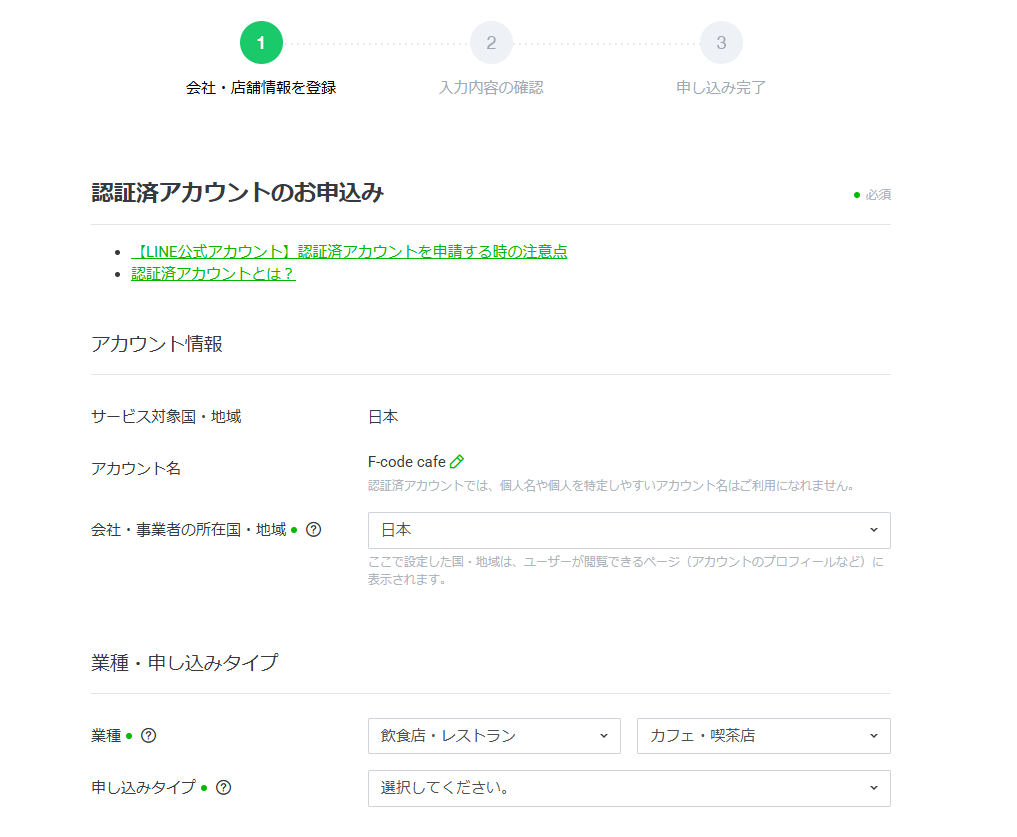Open the 認証済アカウントを申請する時の注意点 link
Screen dimensions: 1017x837
pyautogui.click(x=349, y=251)
